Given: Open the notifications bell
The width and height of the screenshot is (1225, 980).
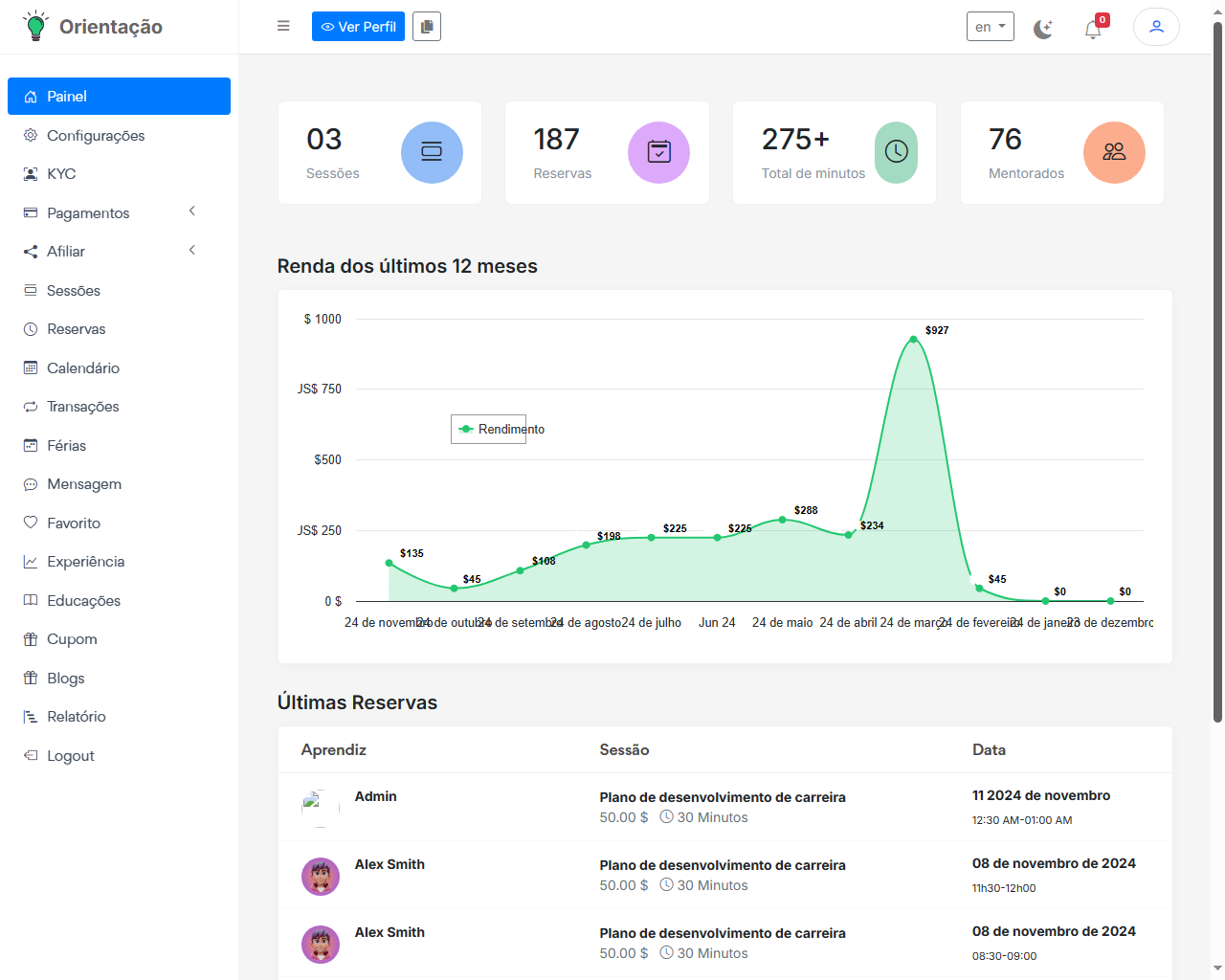Looking at the screenshot, I should (1093, 29).
